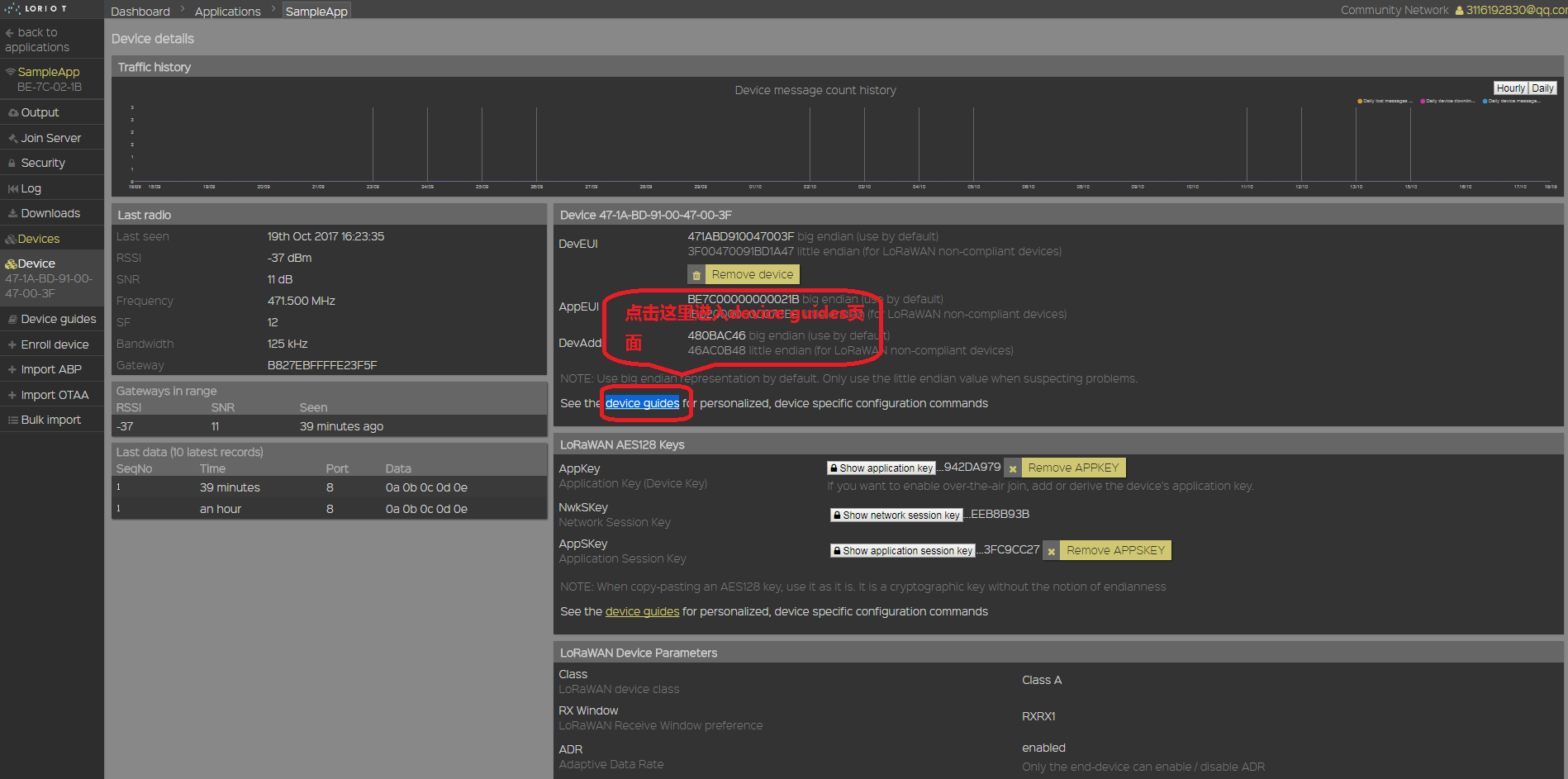Open Join Server sidebar icon
Screen dimensions: 1568x779
coord(13,138)
